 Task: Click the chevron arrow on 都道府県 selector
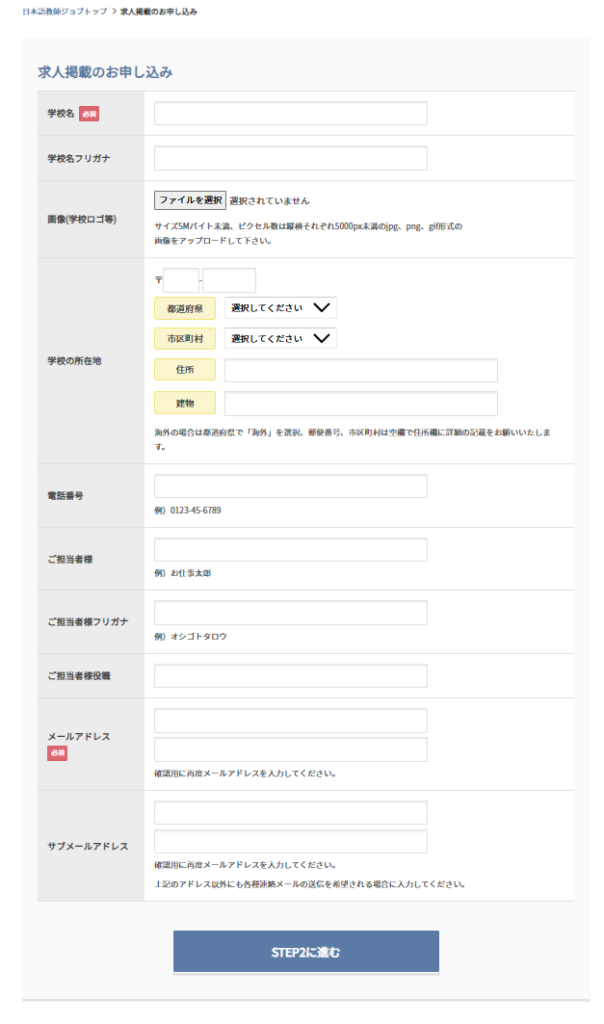pyautogui.click(x=321, y=308)
